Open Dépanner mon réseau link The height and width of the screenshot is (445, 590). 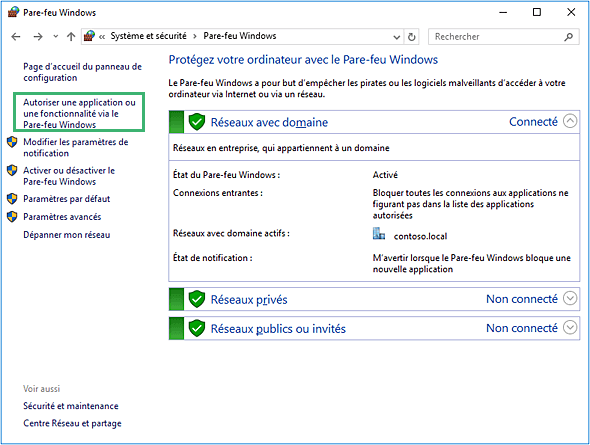coord(67,235)
